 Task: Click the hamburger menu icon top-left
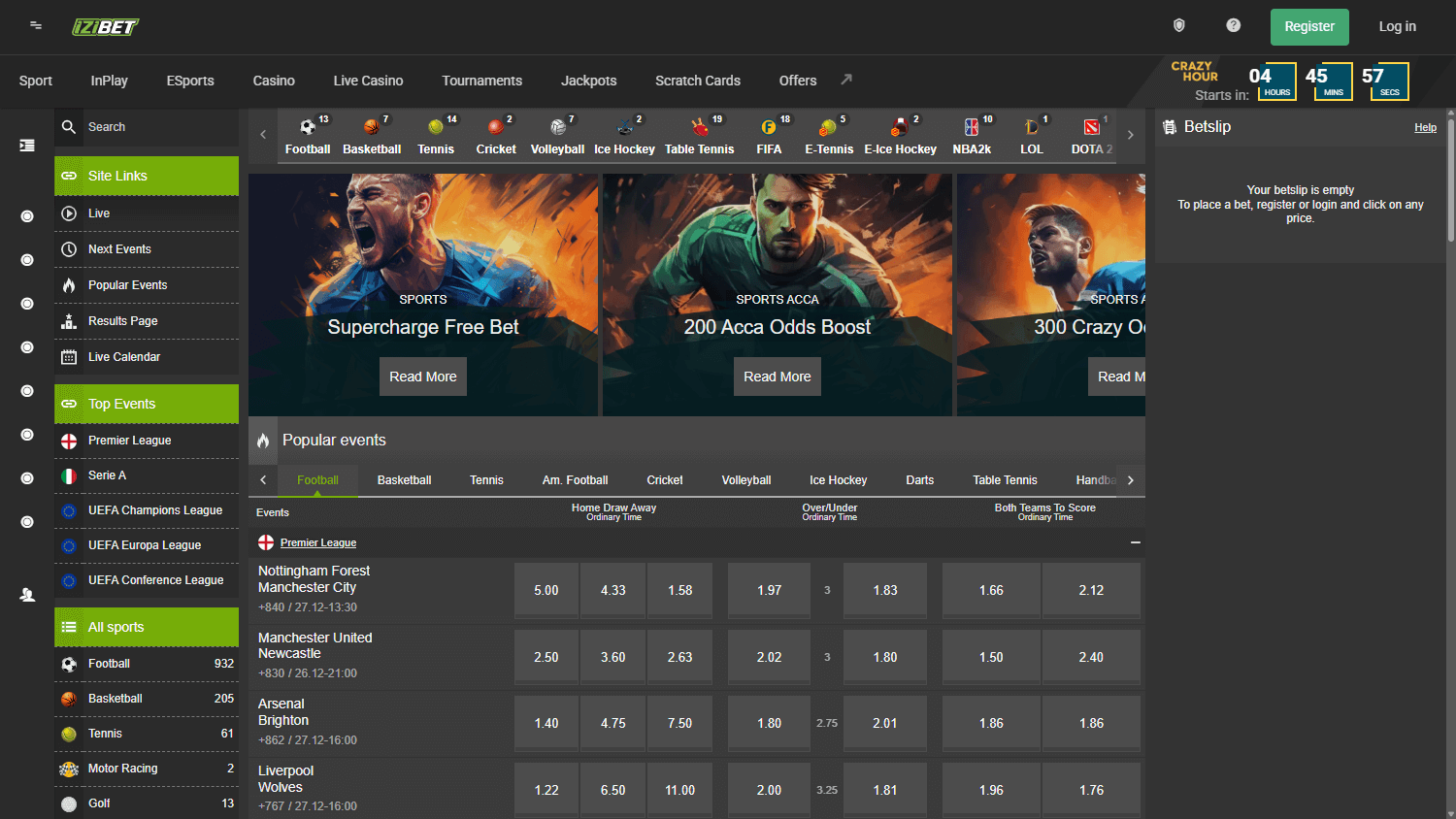point(35,26)
